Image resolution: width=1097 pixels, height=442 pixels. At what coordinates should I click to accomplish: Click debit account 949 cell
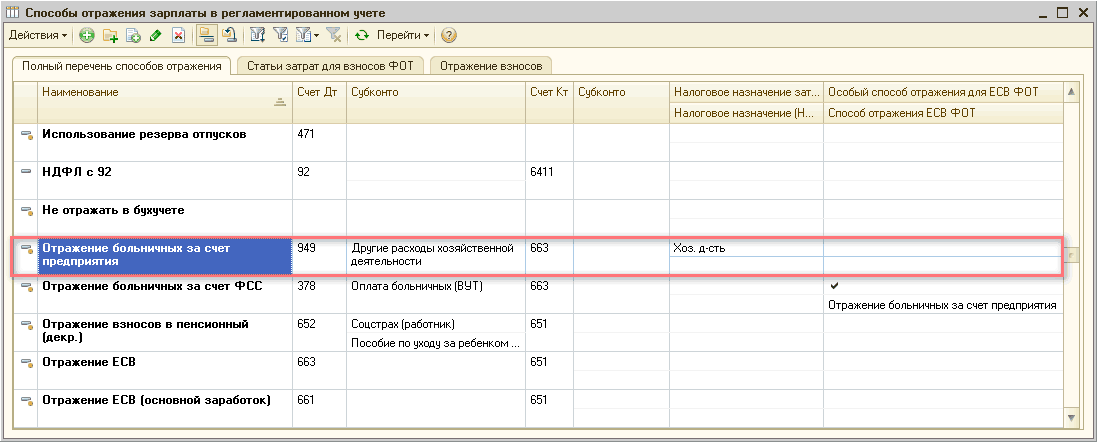[x=319, y=256]
